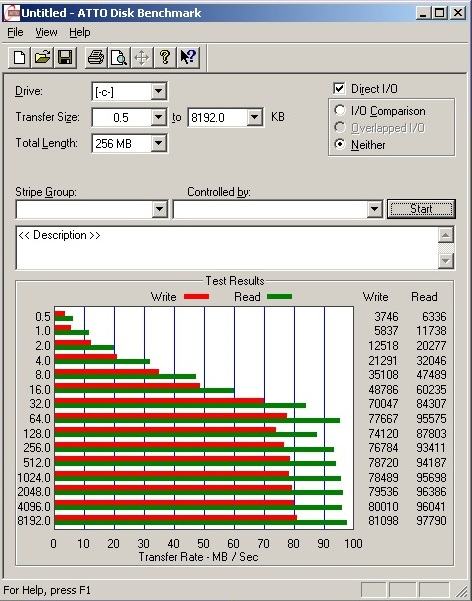
Task: Click write value 70047 in 32.0 row
Action: tap(383, 404)
